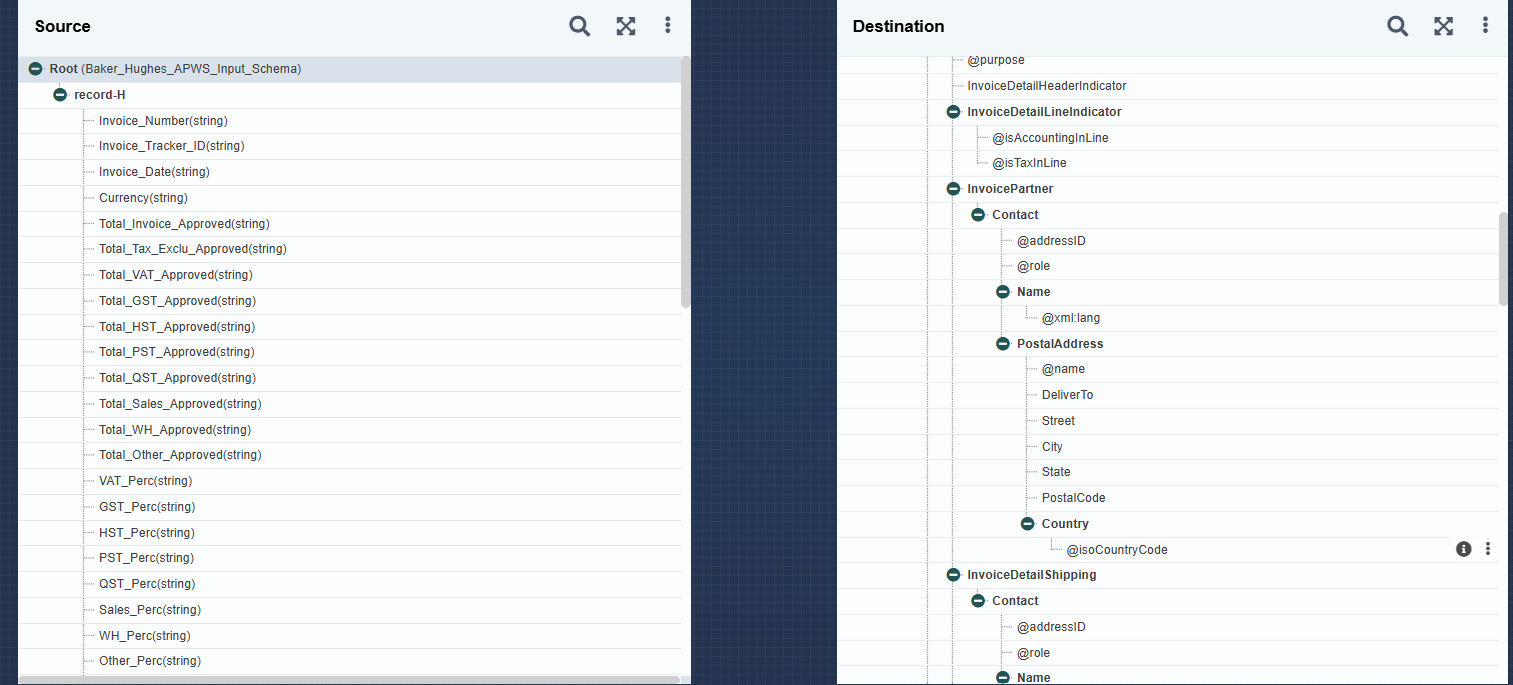The image size is (1513, 685).
Task: Open search in the Destination panel
Action: [1398, 26]
